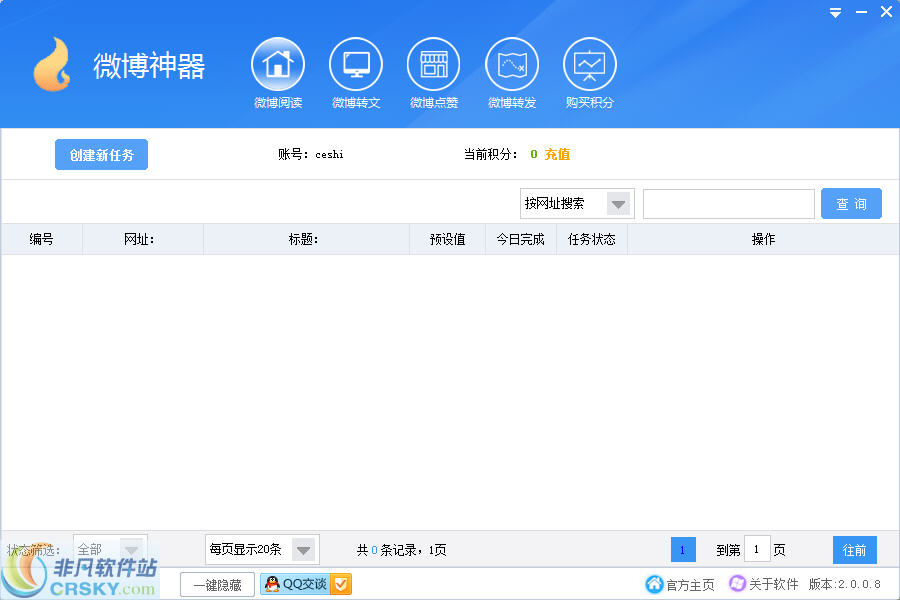
Task: Select page 1 in pagination
Action: [683, 549]
